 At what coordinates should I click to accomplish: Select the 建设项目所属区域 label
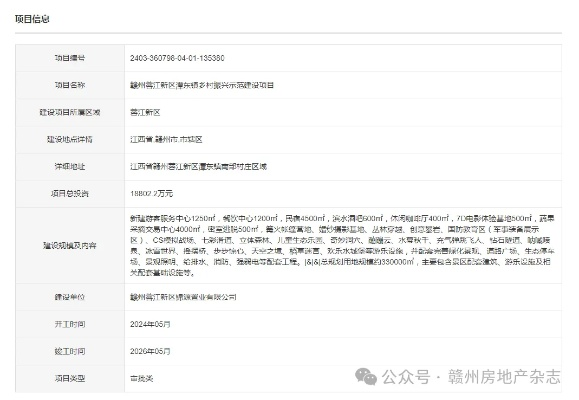tap(70, 112)
